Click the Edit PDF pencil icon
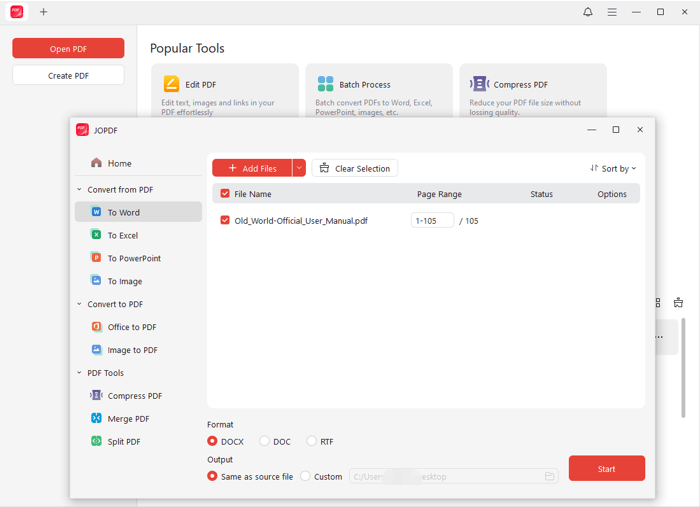 pyautogui.click(x=171, y=84)
